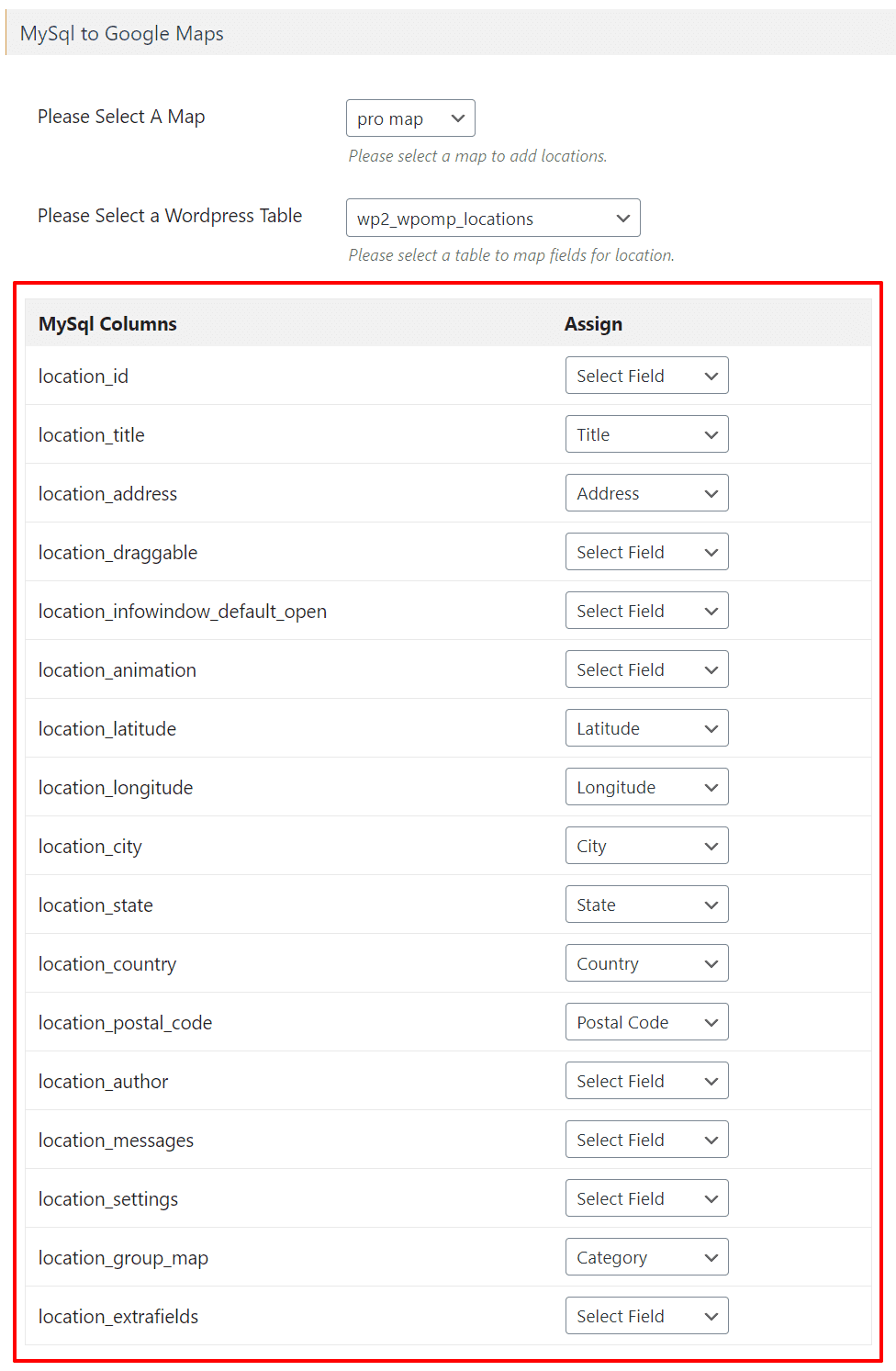Screen dimensions: 896x1371
Task: Open the Country dropdown for location_country
Action: 646,962
